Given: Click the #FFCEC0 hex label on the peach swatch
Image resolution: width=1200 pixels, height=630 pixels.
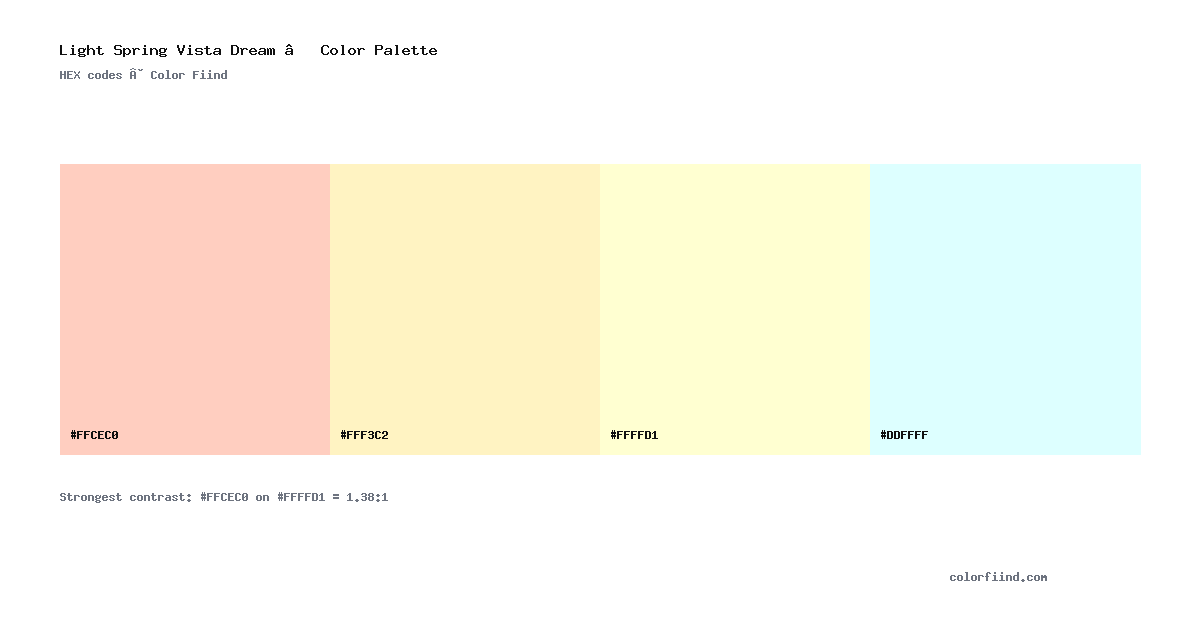Looking at the screenshot, I should [94, 435].
